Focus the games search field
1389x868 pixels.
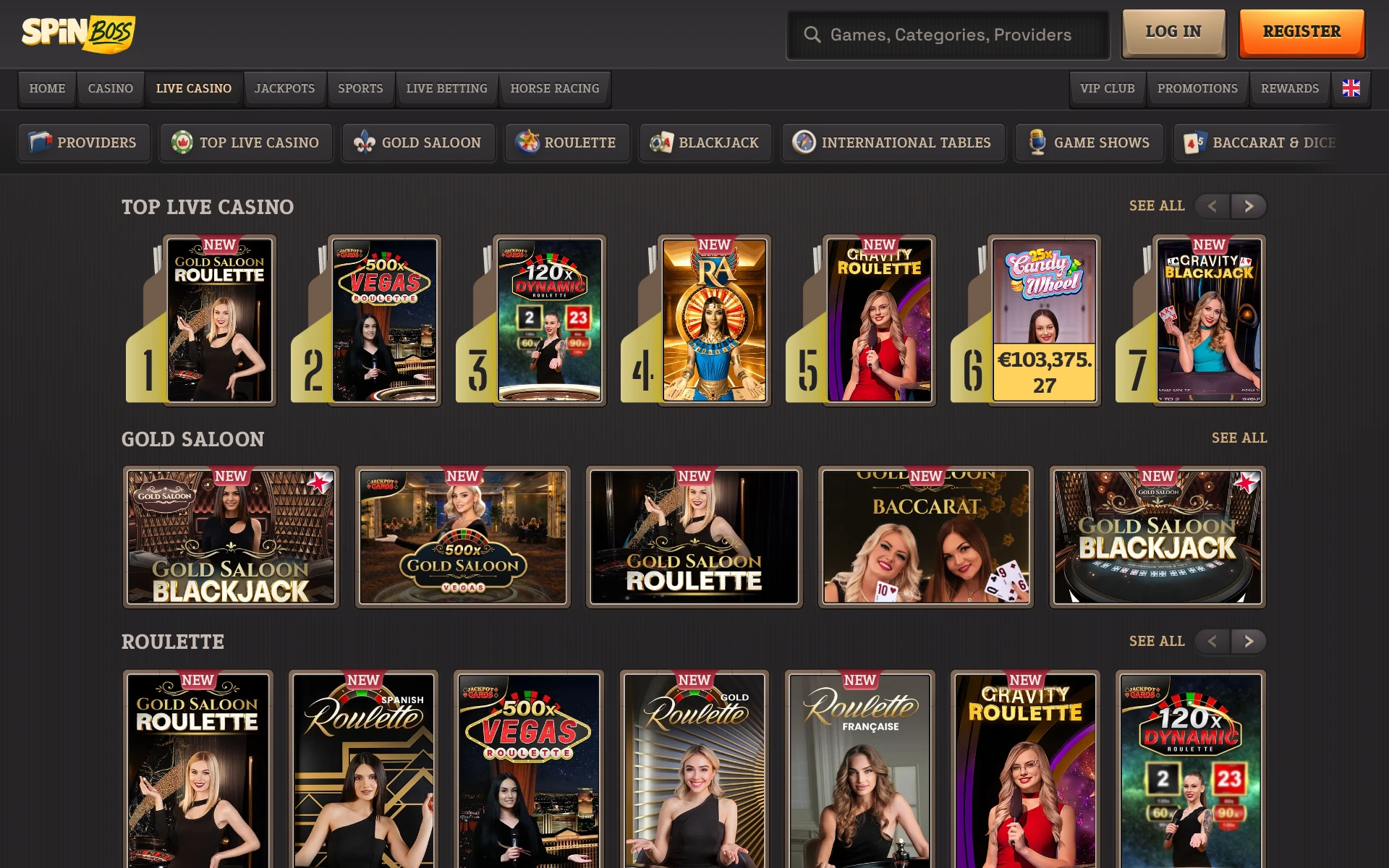[x=948, y=35]
